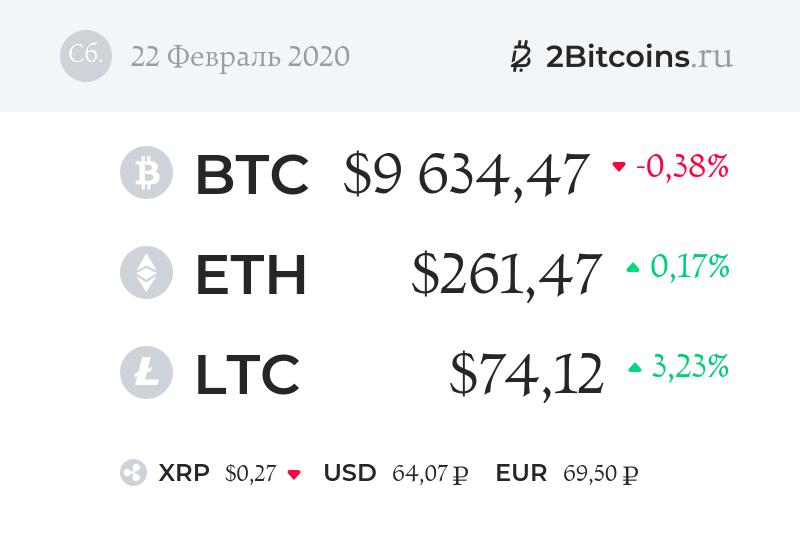
Task: Click the red down arrow beside BTC change
Action: 619,167
